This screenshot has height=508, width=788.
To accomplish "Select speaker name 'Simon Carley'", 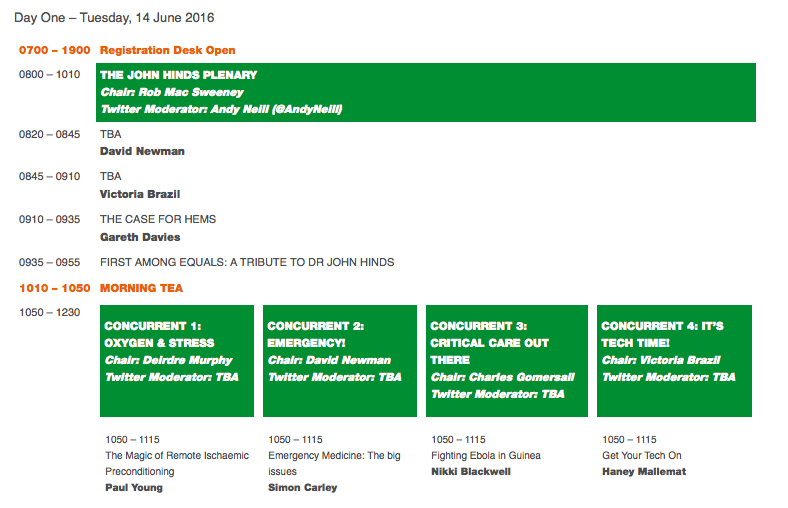I will pos(303,487).
